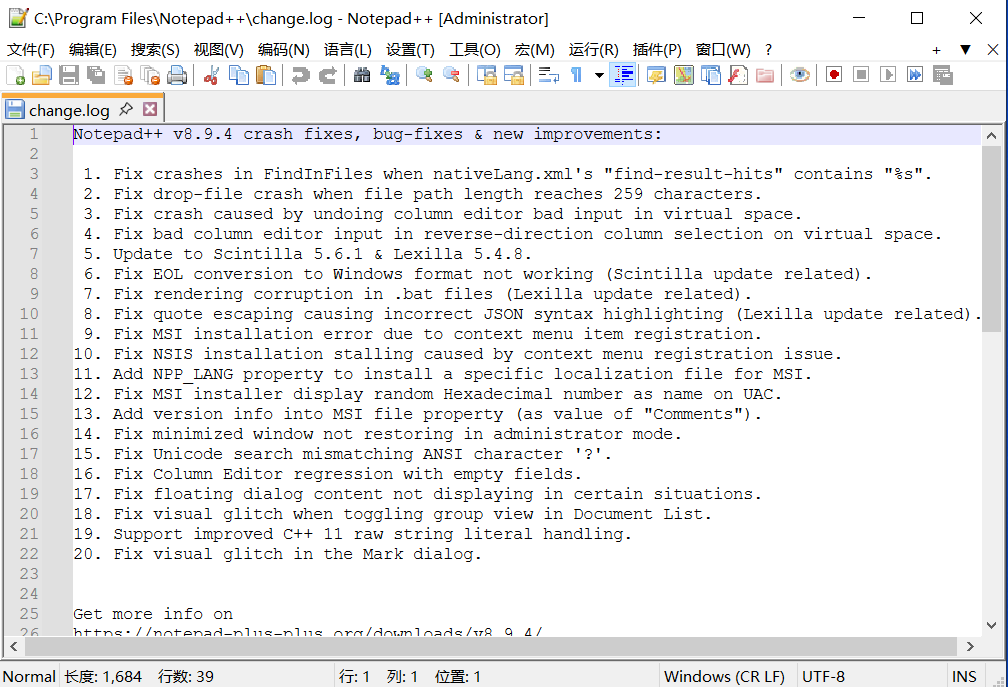This screenshot has height=687, width=1008.
Task: Play back the recorded macro icon
Action: (x=888, y=75)
